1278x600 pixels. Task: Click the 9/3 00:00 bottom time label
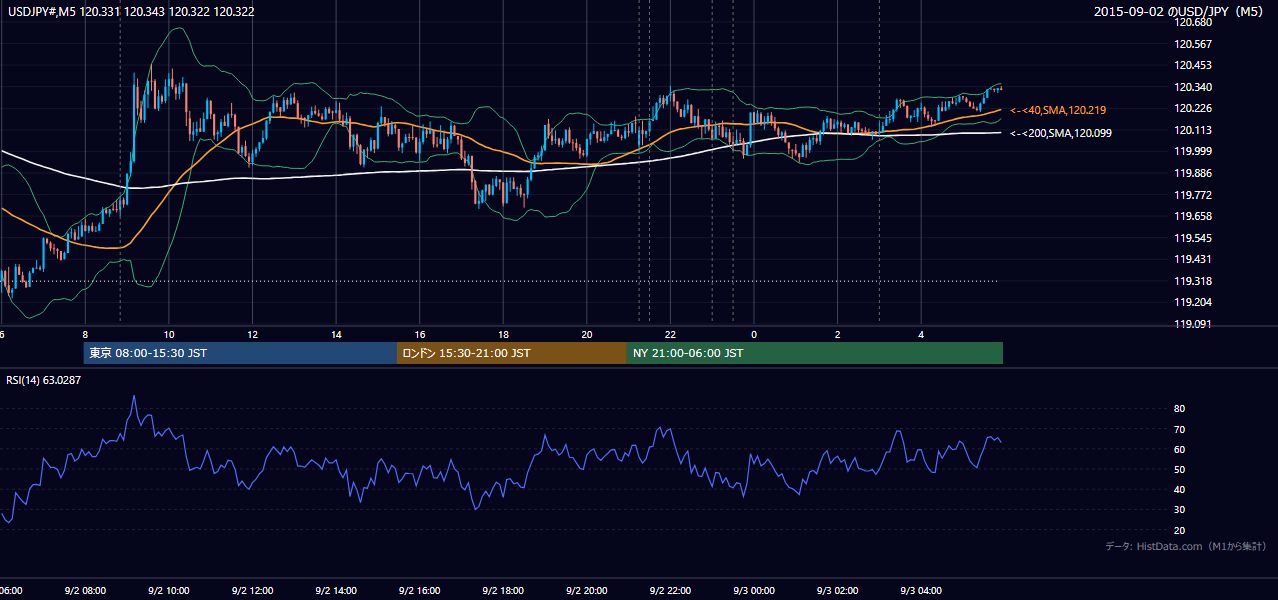point(755,590)
